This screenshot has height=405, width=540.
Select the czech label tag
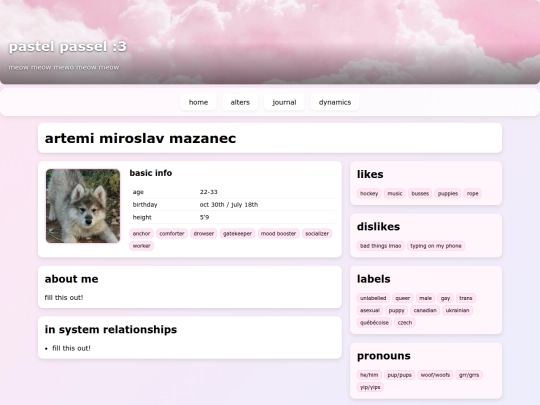(405, 323)
